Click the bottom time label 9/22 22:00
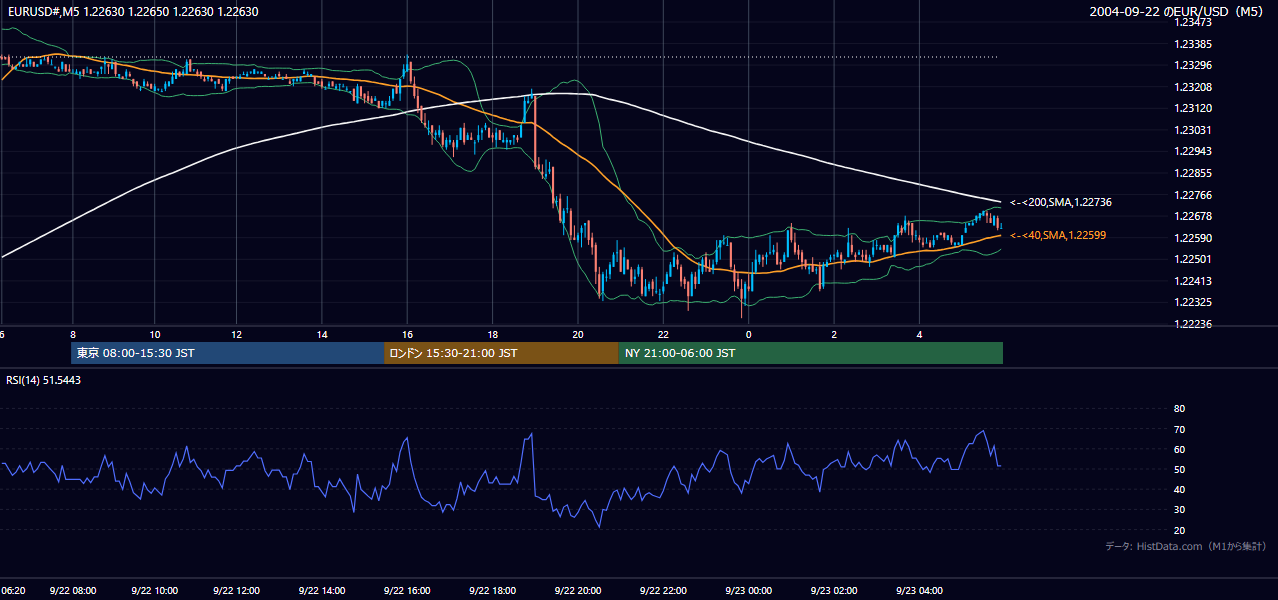 [x=662, y=590]
